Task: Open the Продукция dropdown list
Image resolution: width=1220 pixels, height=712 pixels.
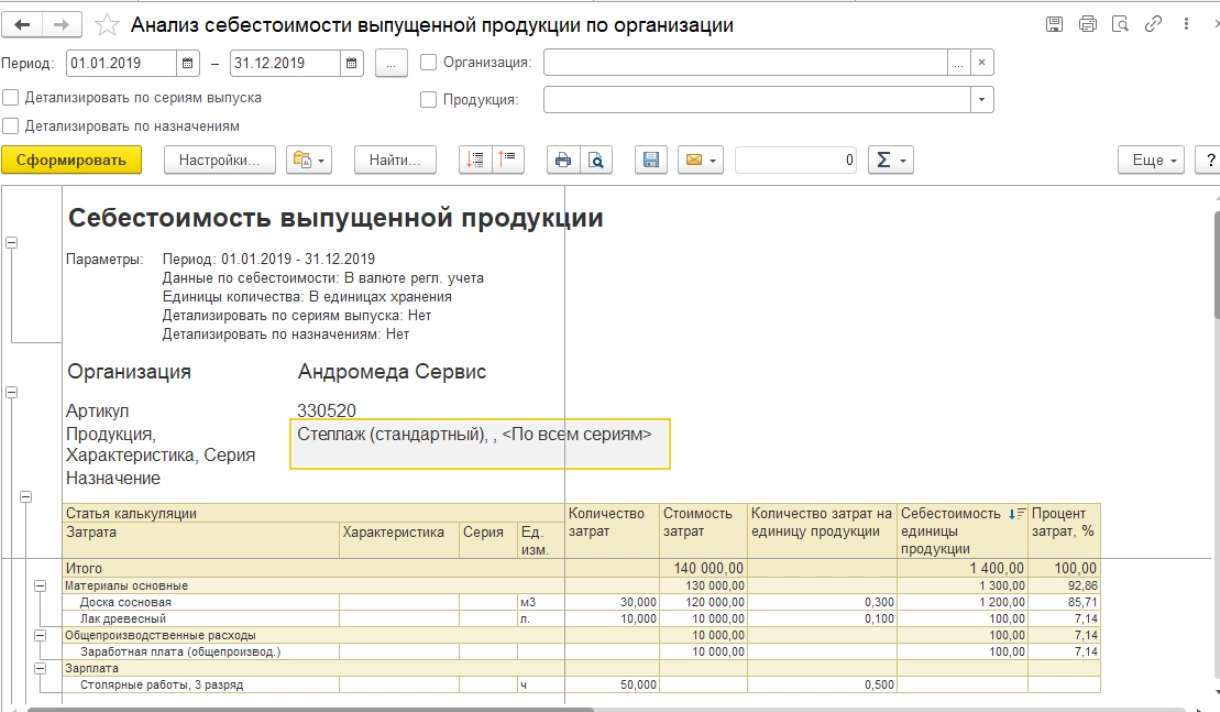Action: [981, 99]
